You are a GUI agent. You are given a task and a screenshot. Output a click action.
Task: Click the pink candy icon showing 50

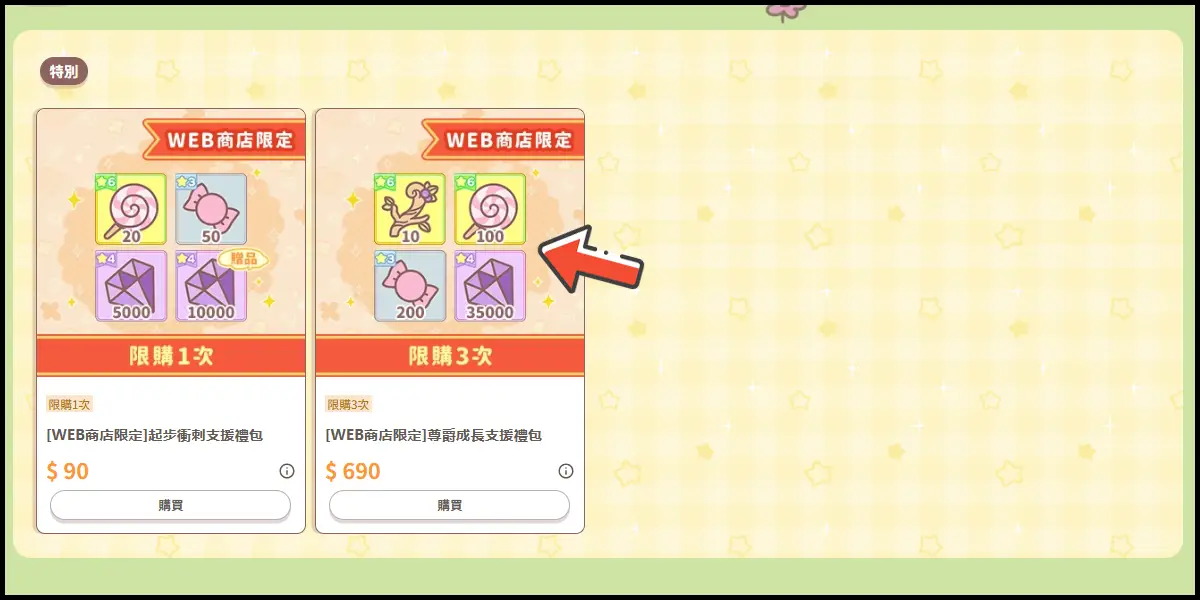pyautogui.click(x=211, y=209)
